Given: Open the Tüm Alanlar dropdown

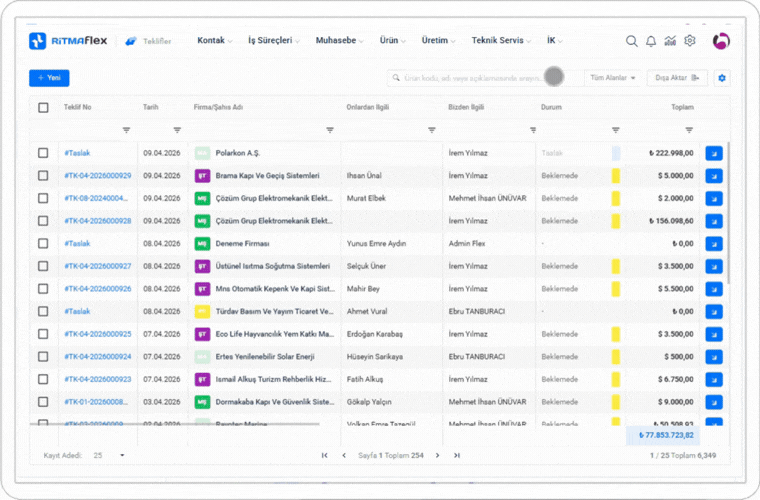Looking at the screenshot, I should (613, 78).
